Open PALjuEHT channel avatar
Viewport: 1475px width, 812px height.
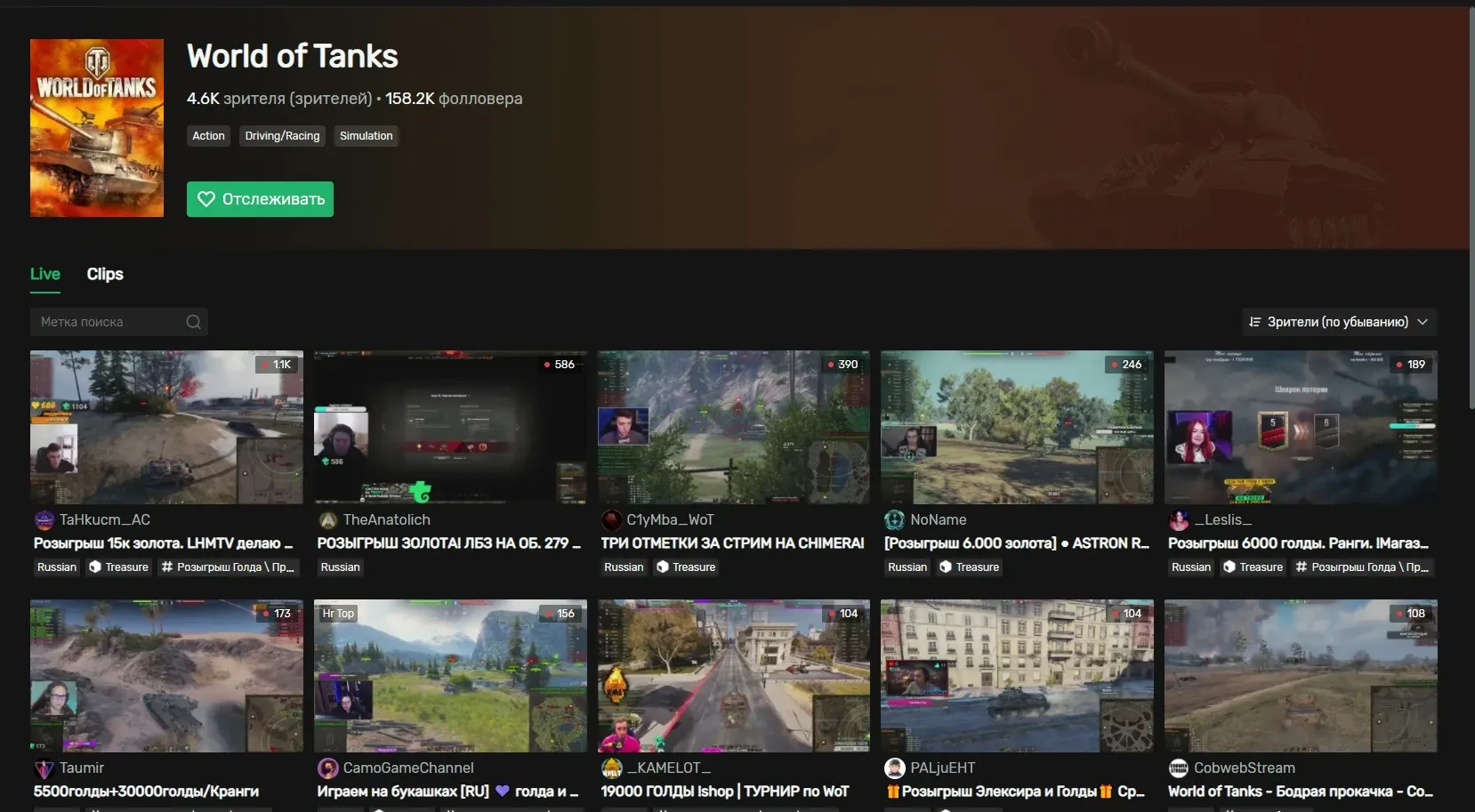[x=894, y=768]
